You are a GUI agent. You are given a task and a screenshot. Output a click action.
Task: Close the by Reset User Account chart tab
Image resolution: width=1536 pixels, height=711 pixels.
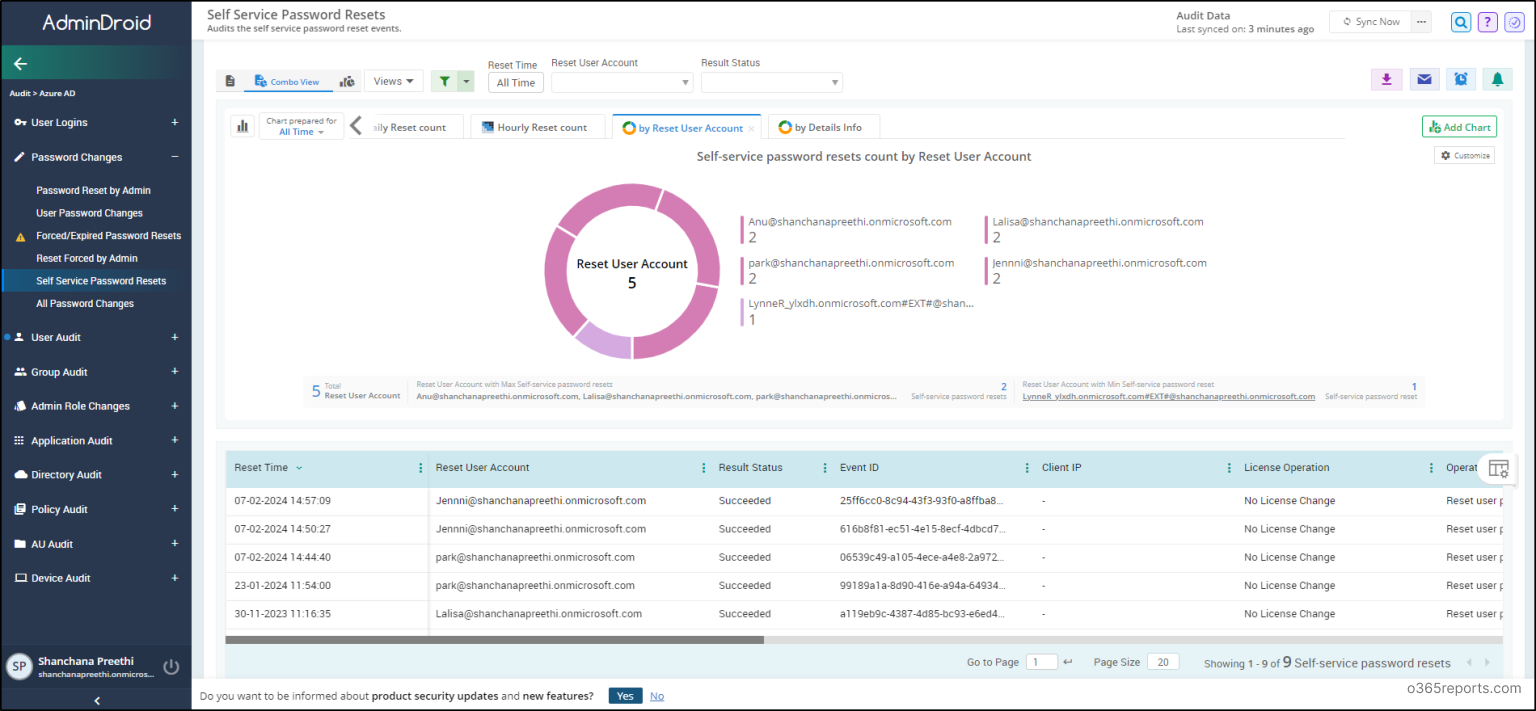click(x=753, y=128)
